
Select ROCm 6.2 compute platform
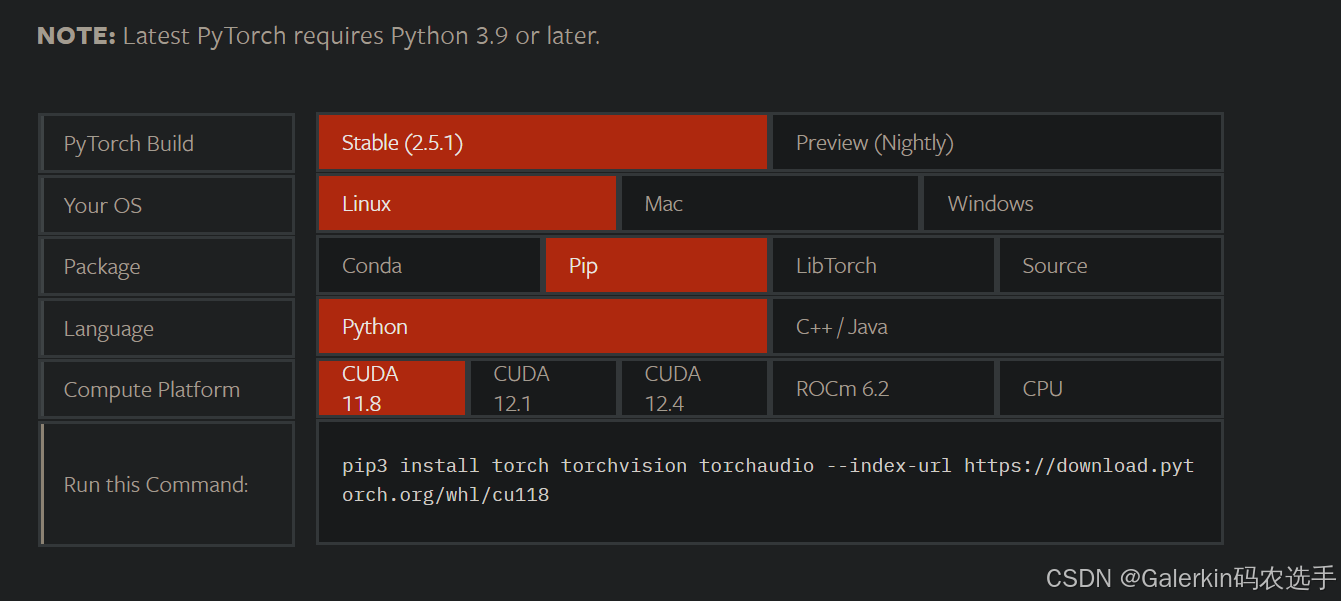883,388
